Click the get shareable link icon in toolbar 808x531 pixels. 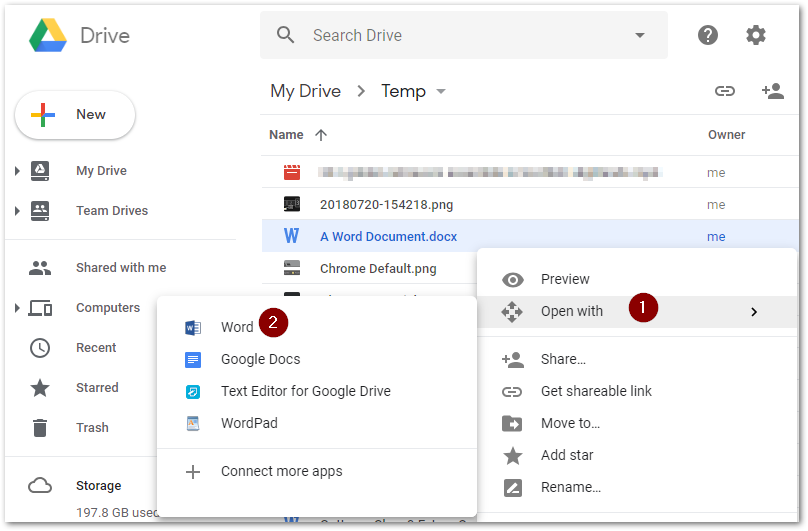pyautogui.click(x=725, y=91)
